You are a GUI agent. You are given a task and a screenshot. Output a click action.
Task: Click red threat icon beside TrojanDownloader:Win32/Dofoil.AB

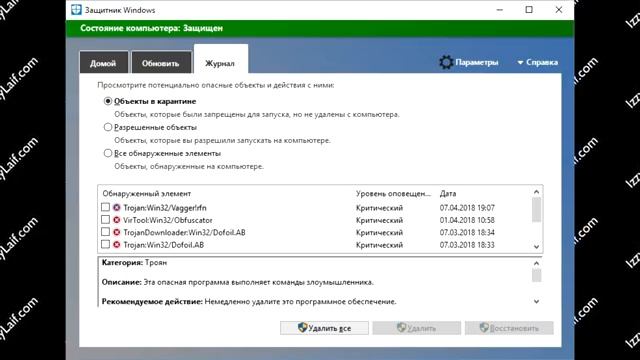point(117,232)
